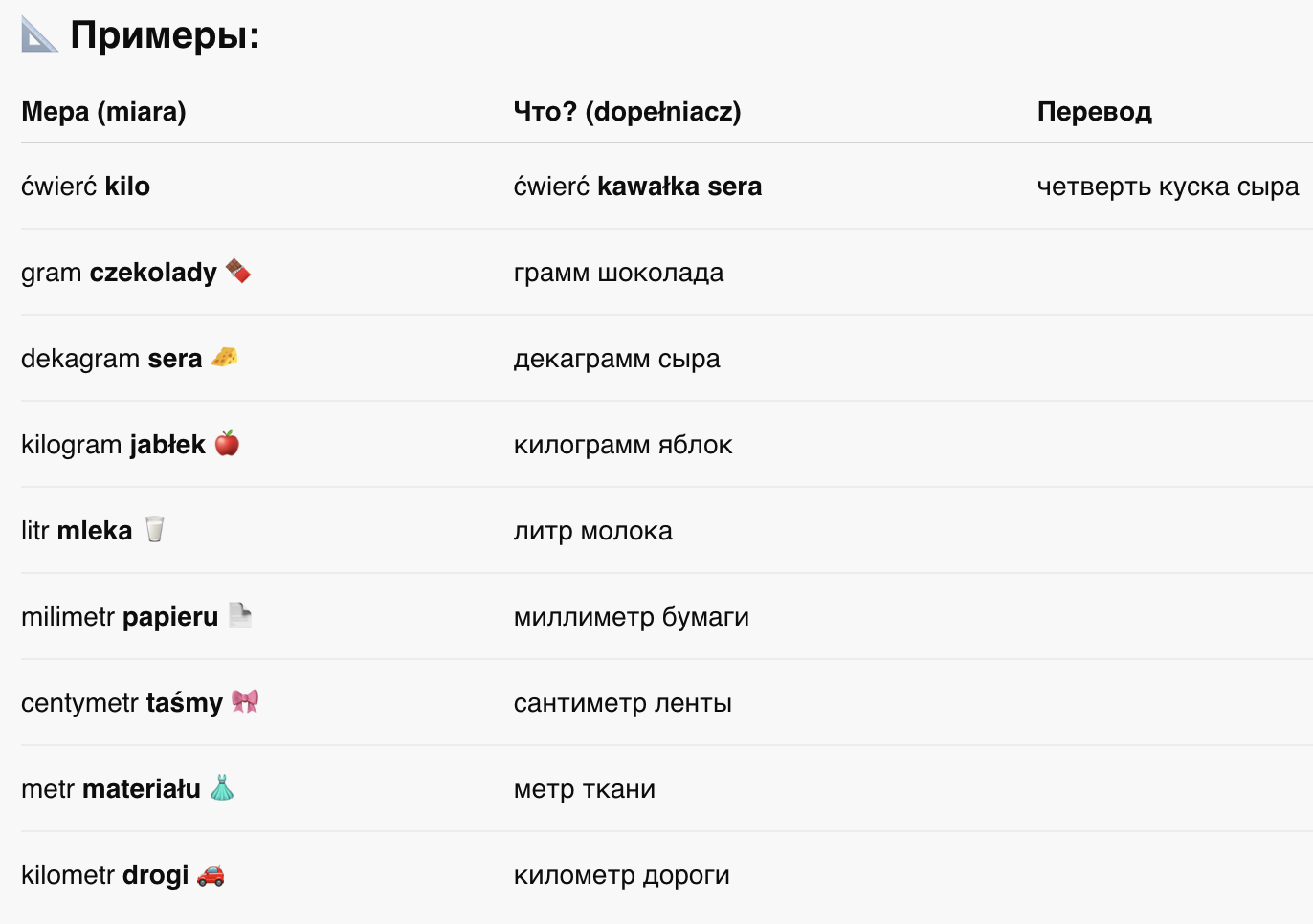Click the word papieru in bold
The height and width of the screenshot is (924, 1313).
(x=170, y=618)
